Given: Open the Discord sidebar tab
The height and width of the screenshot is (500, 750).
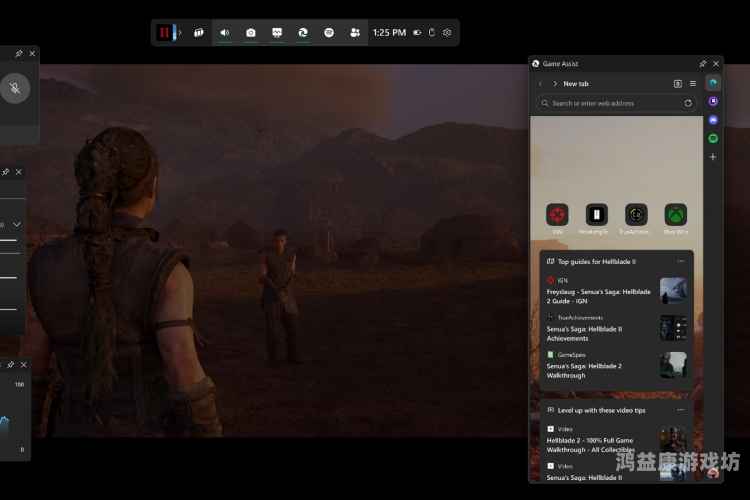Looking at the screenshot, I should (713, 120).
